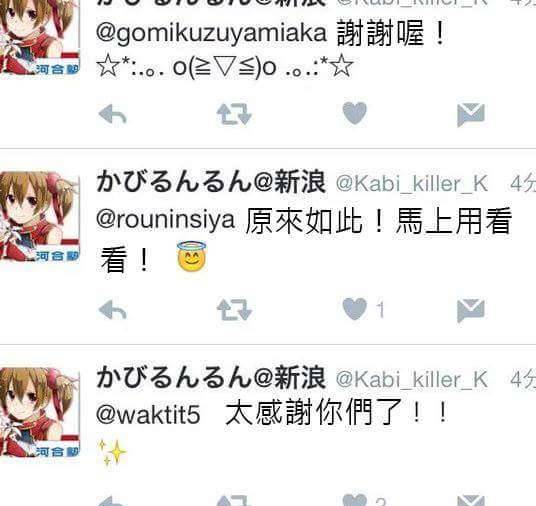Send the @gomikuzuyamiaka tweet via direct message
Screen dimensions: 536x506
(471, 115)
